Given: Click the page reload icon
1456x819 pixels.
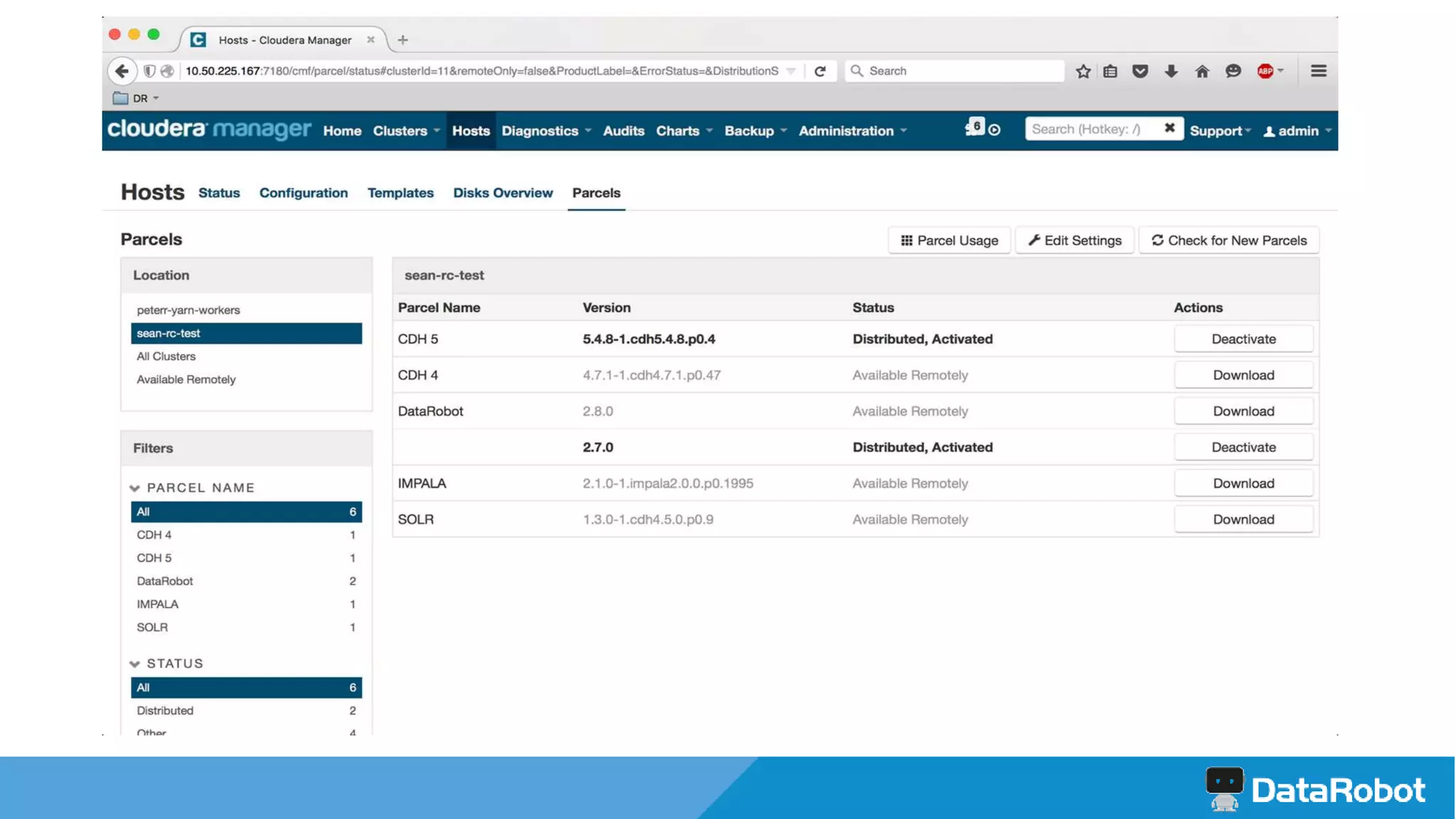Looking at the screenshot, I should 820,71.
